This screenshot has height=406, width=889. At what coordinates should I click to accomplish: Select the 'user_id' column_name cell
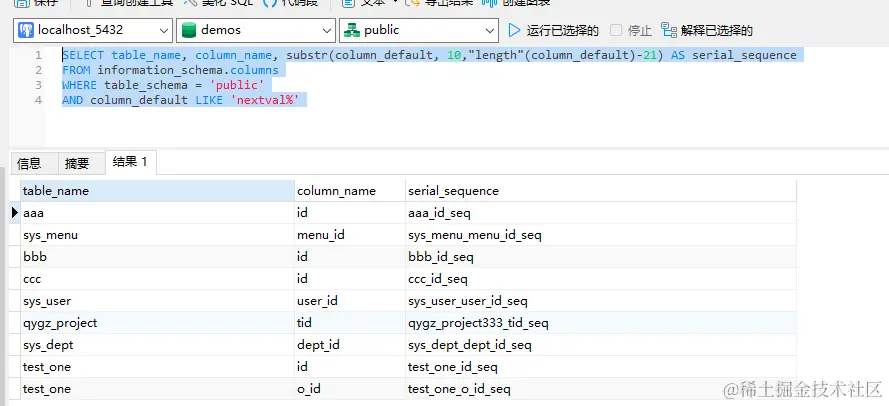350,301
